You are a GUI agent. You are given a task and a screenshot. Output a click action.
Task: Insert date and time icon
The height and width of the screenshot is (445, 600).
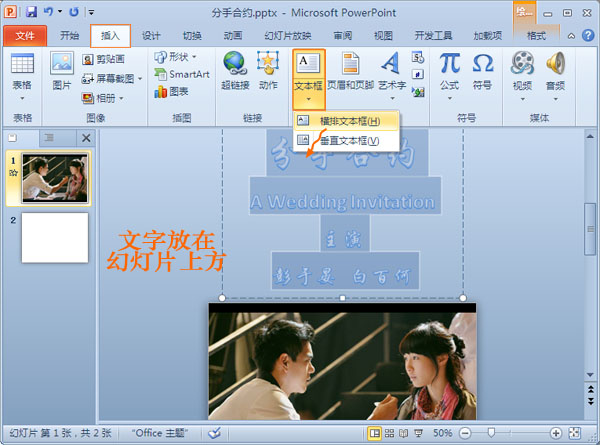tap(417, 57)
